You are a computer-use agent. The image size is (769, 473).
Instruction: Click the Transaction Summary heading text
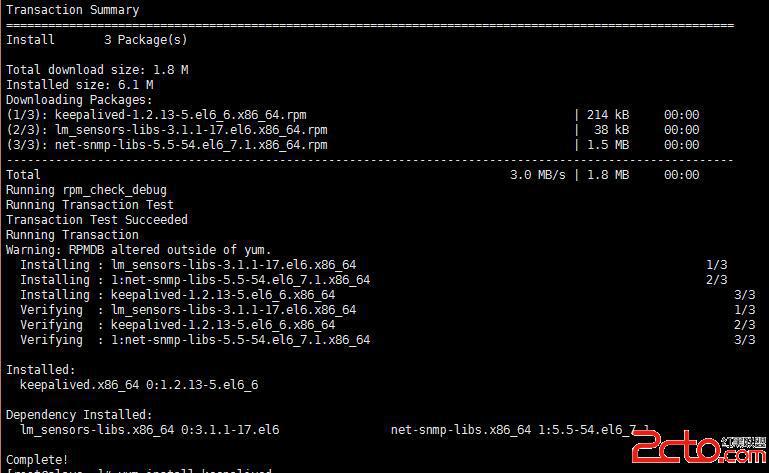[73, 10]
